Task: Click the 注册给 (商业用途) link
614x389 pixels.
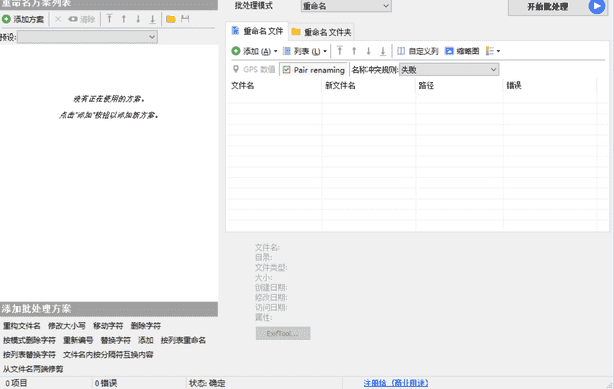Action: [x=396, y=383]
